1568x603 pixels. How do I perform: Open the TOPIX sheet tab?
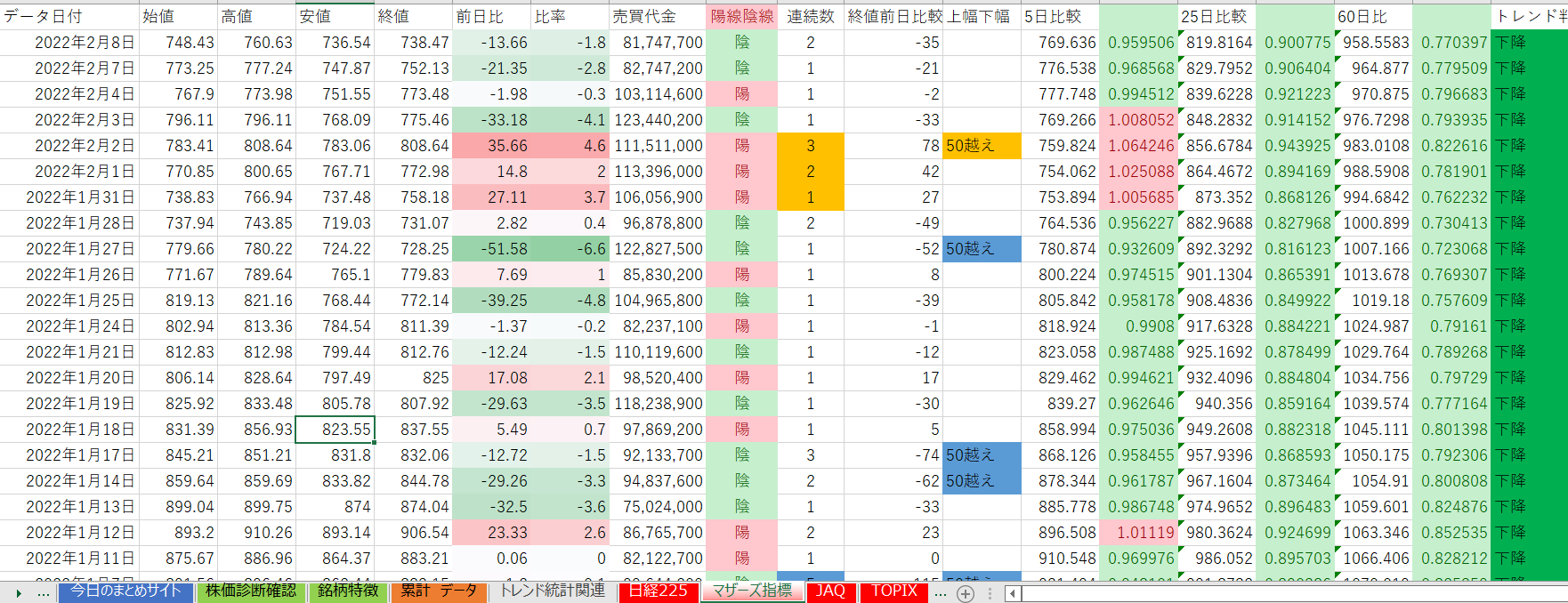[893, 591]
